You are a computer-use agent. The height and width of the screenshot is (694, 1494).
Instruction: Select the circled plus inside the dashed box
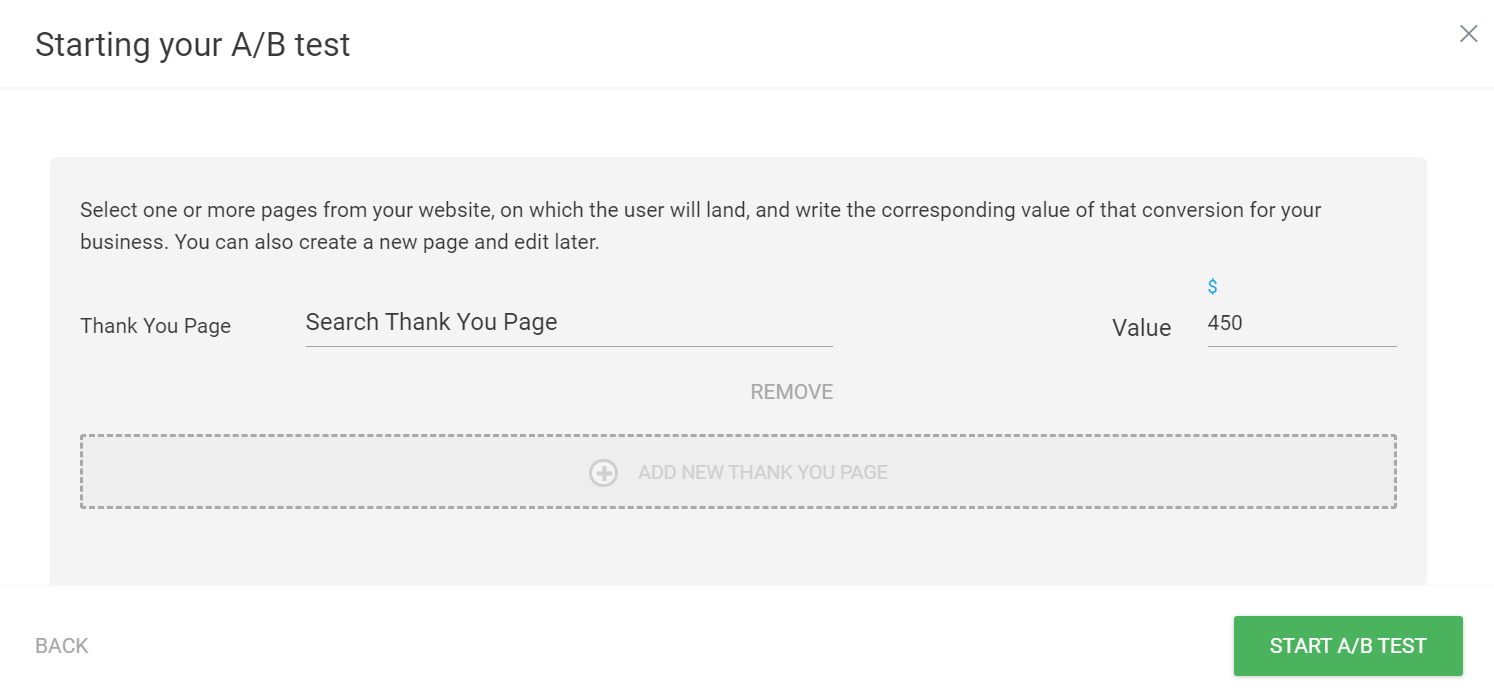pyautogui.click(x=604, y=472)
